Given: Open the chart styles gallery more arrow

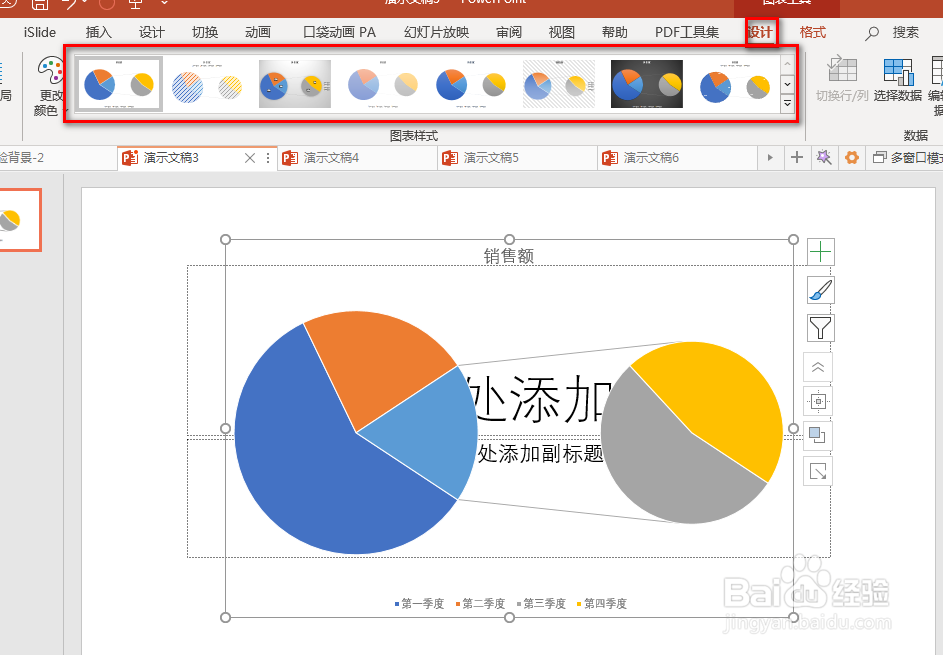Looking at the screenshot, I should tap(786, 103).
